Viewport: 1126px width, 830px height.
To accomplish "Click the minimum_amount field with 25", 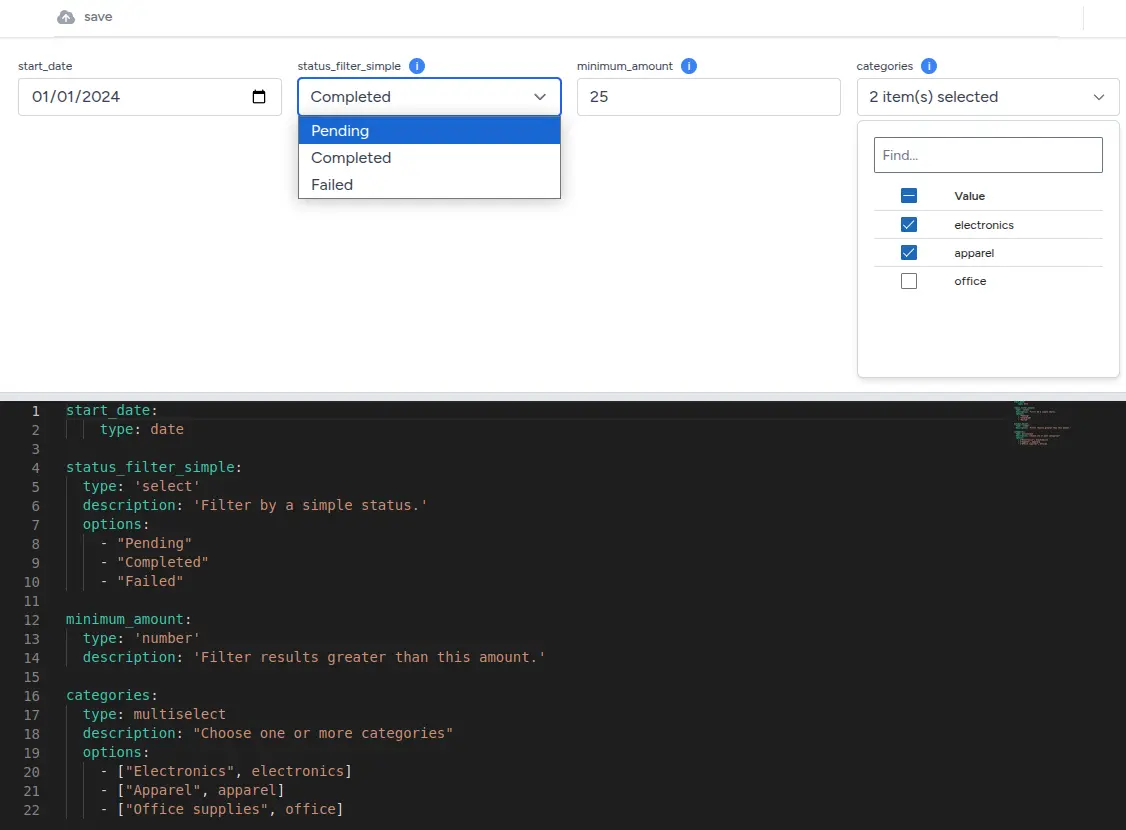I will click(x=709, y=97).
